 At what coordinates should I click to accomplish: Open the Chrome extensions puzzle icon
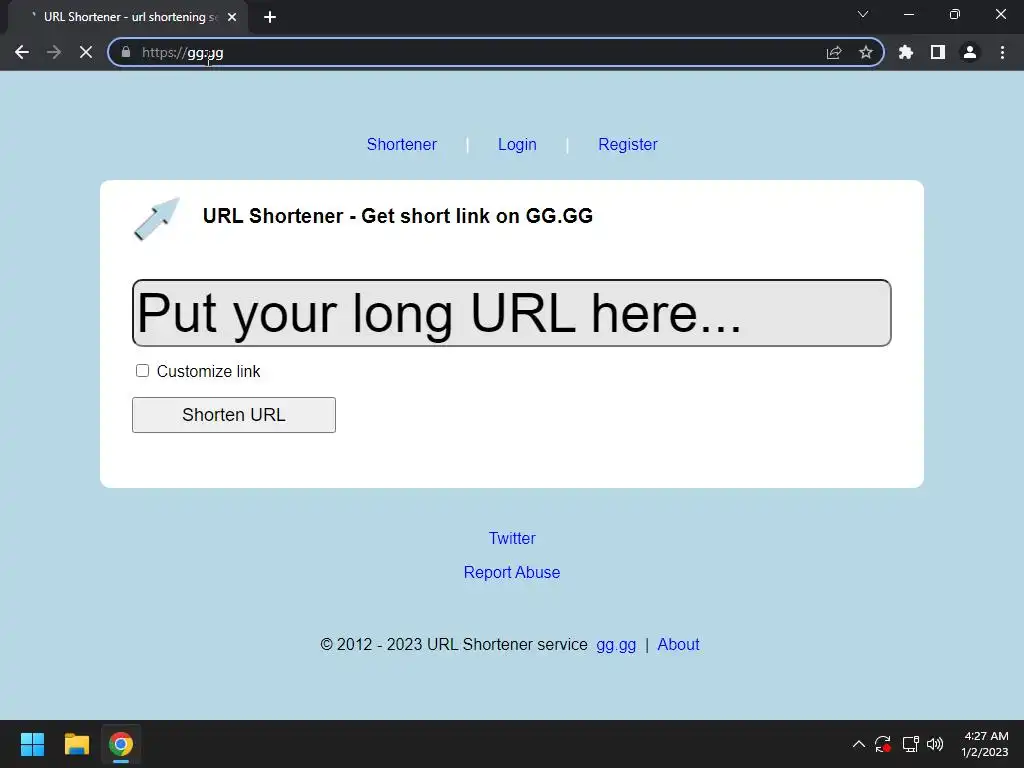(906, 52)
